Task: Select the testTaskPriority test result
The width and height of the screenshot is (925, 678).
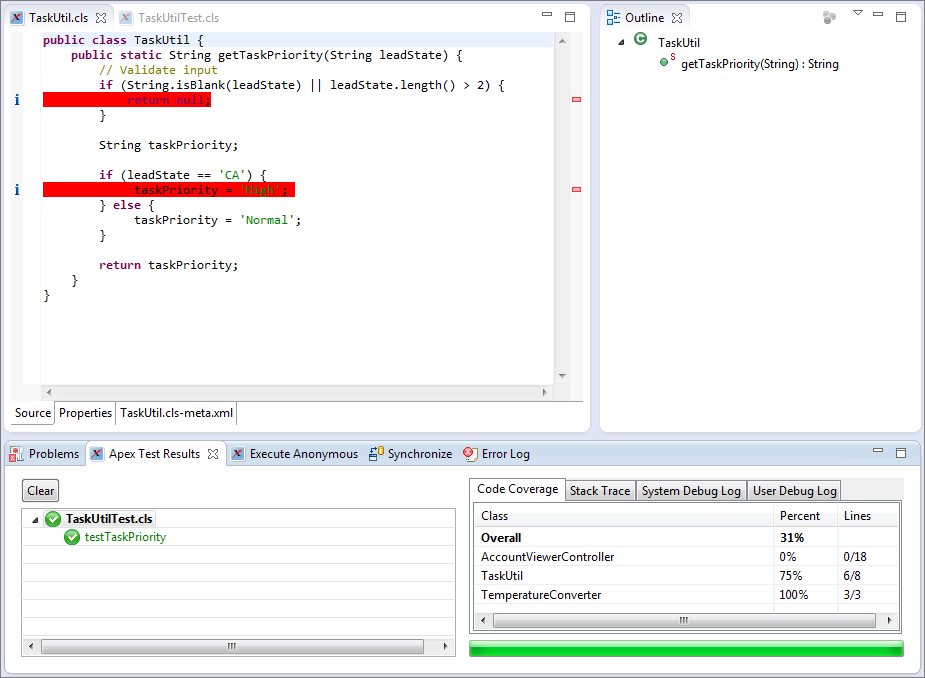Action: point(125,537)
